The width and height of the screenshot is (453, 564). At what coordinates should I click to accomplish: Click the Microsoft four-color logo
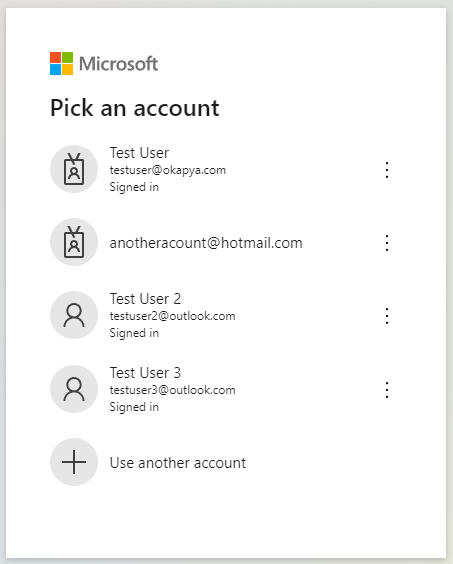[x=62, y=64]
